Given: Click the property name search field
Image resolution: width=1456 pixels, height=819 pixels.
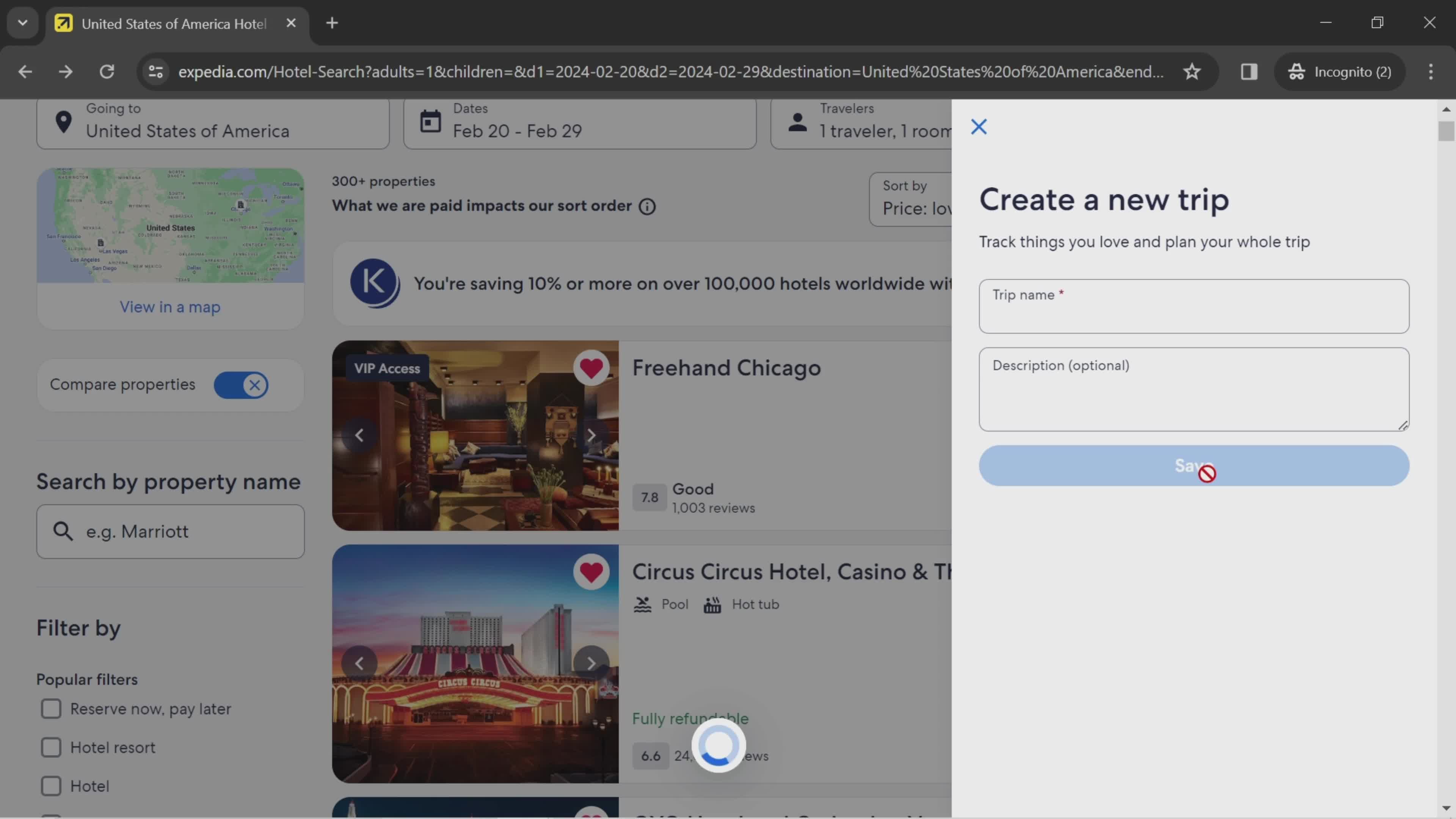Looking at the screenshot, I should (x=170, y=532).
